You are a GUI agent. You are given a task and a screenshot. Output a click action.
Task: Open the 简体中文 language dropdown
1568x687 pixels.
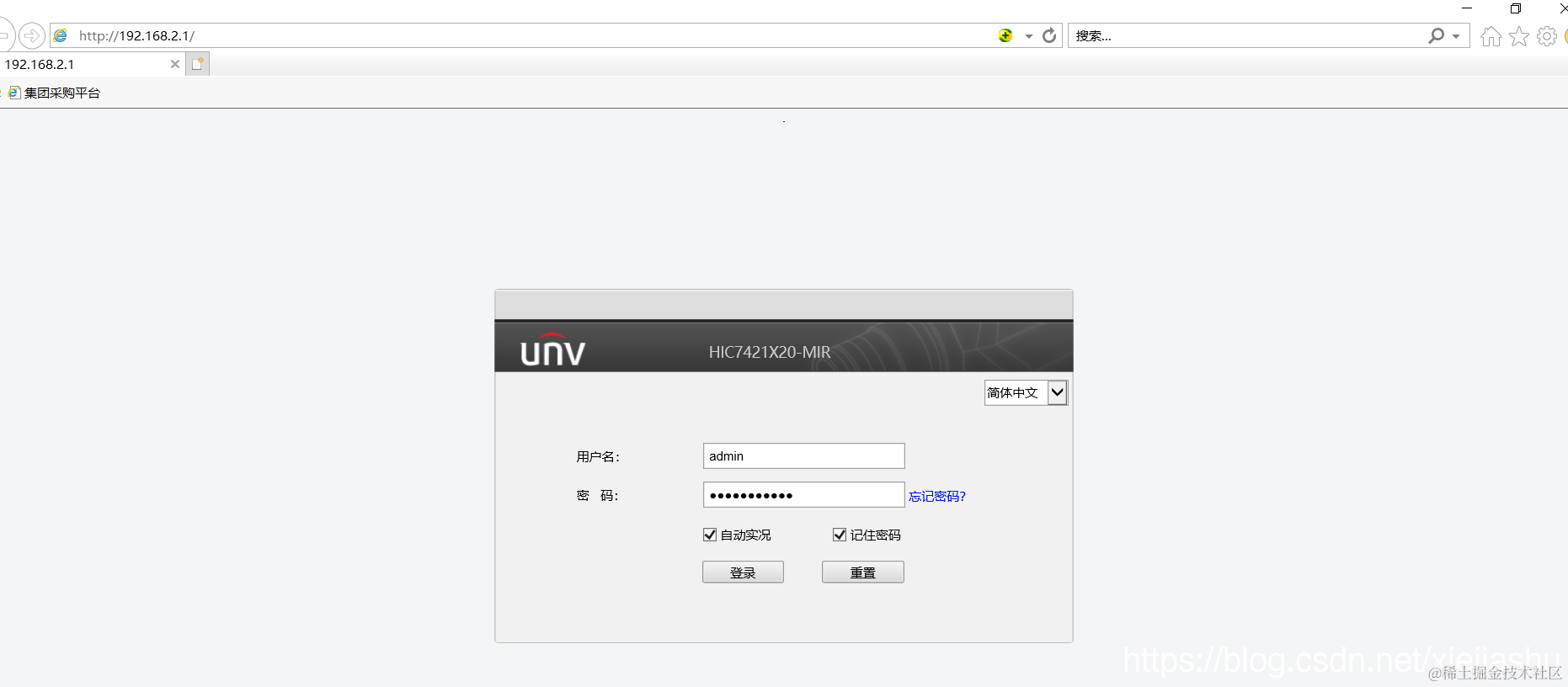(x=1026, y=392)
